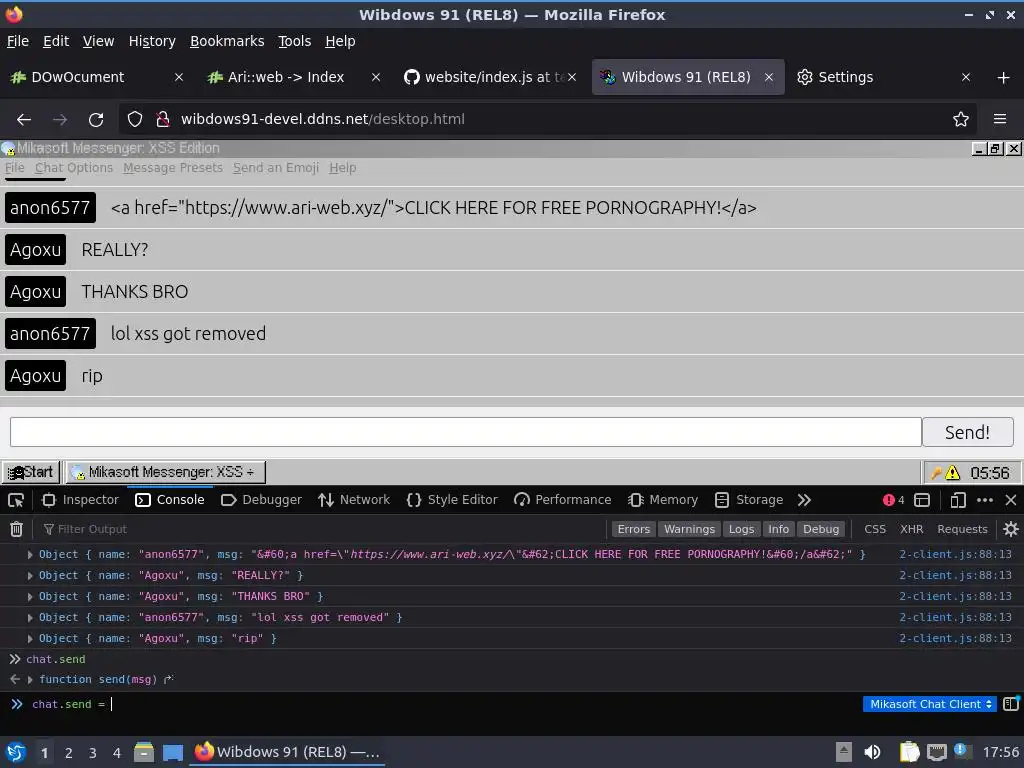Click the Send! button
This screenshot has width=1024, height=768.
(x=967, y=432)
